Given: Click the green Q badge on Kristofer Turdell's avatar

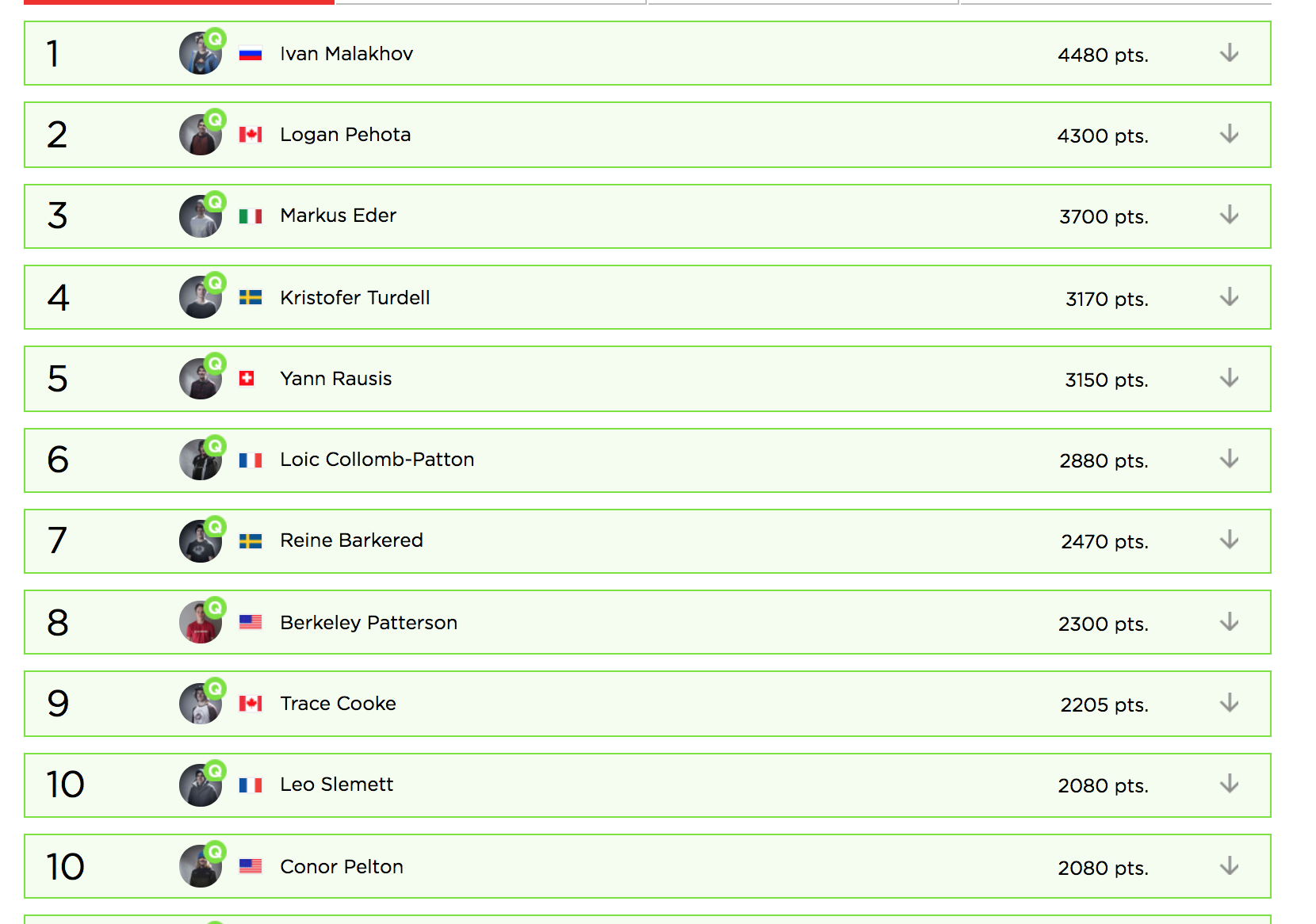Looking at the screenshot, I should [x=215, y=283].
